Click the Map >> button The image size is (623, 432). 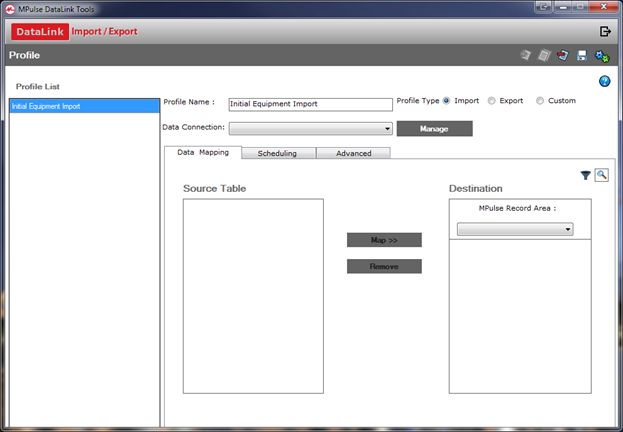[x=384, y=240]
